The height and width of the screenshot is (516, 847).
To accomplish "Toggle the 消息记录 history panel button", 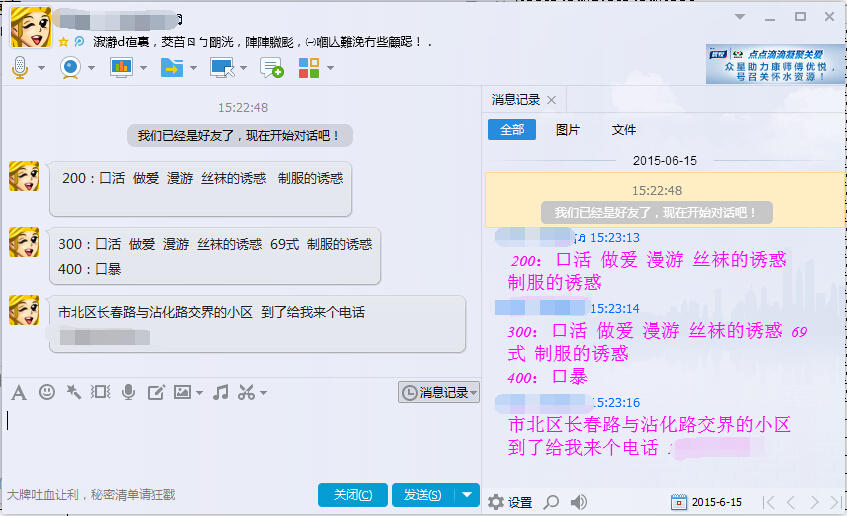I will click(439, 393).
